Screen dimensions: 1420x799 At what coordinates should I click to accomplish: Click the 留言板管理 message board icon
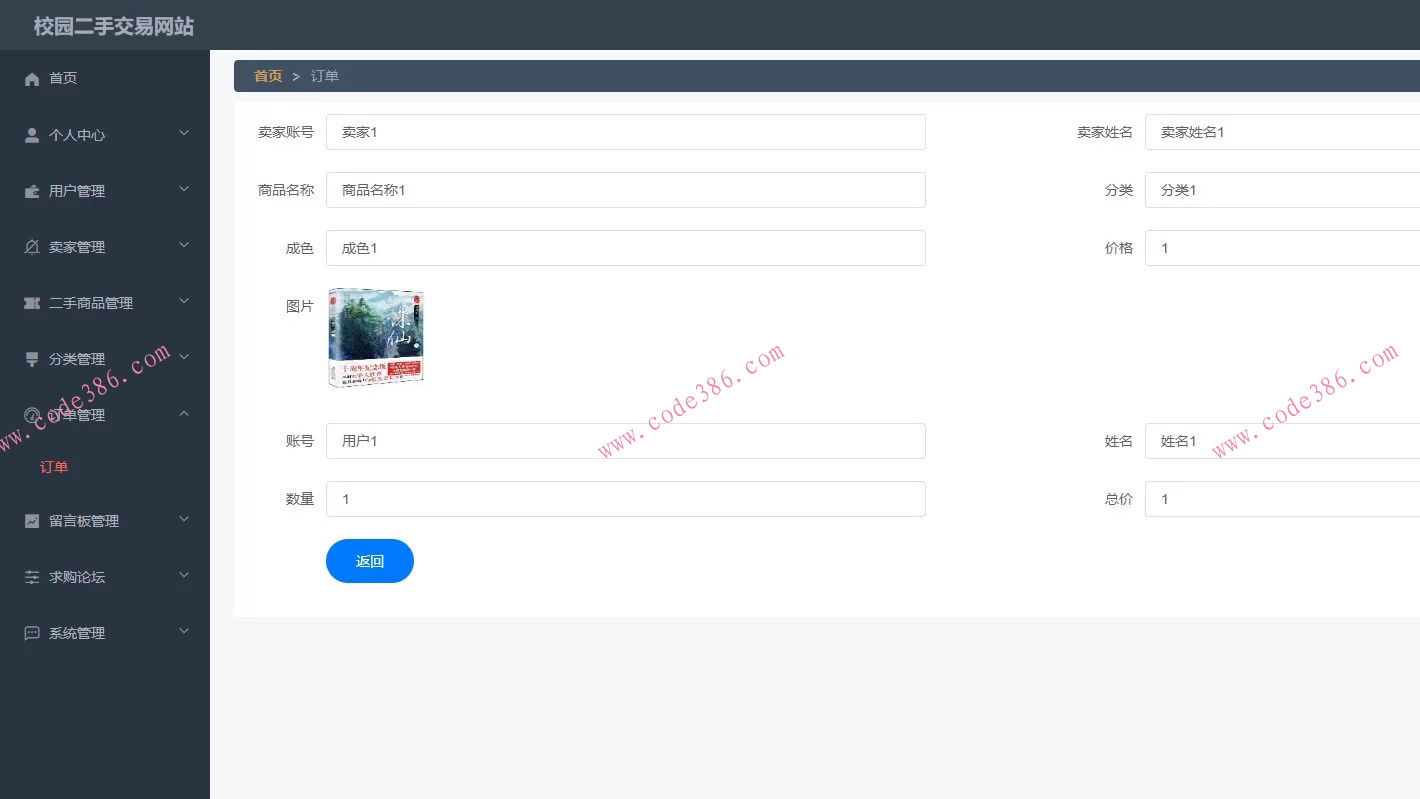31,520
